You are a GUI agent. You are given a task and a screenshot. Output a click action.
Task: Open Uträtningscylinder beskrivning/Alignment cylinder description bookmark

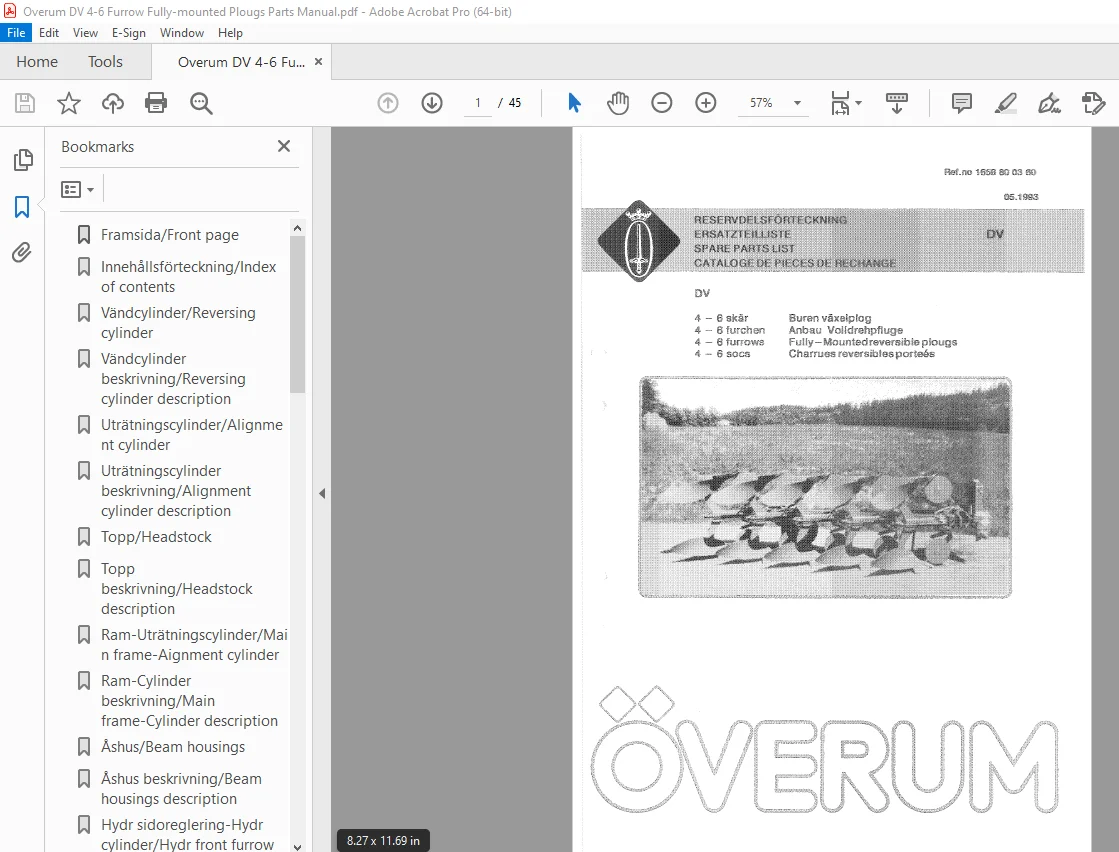176,491
